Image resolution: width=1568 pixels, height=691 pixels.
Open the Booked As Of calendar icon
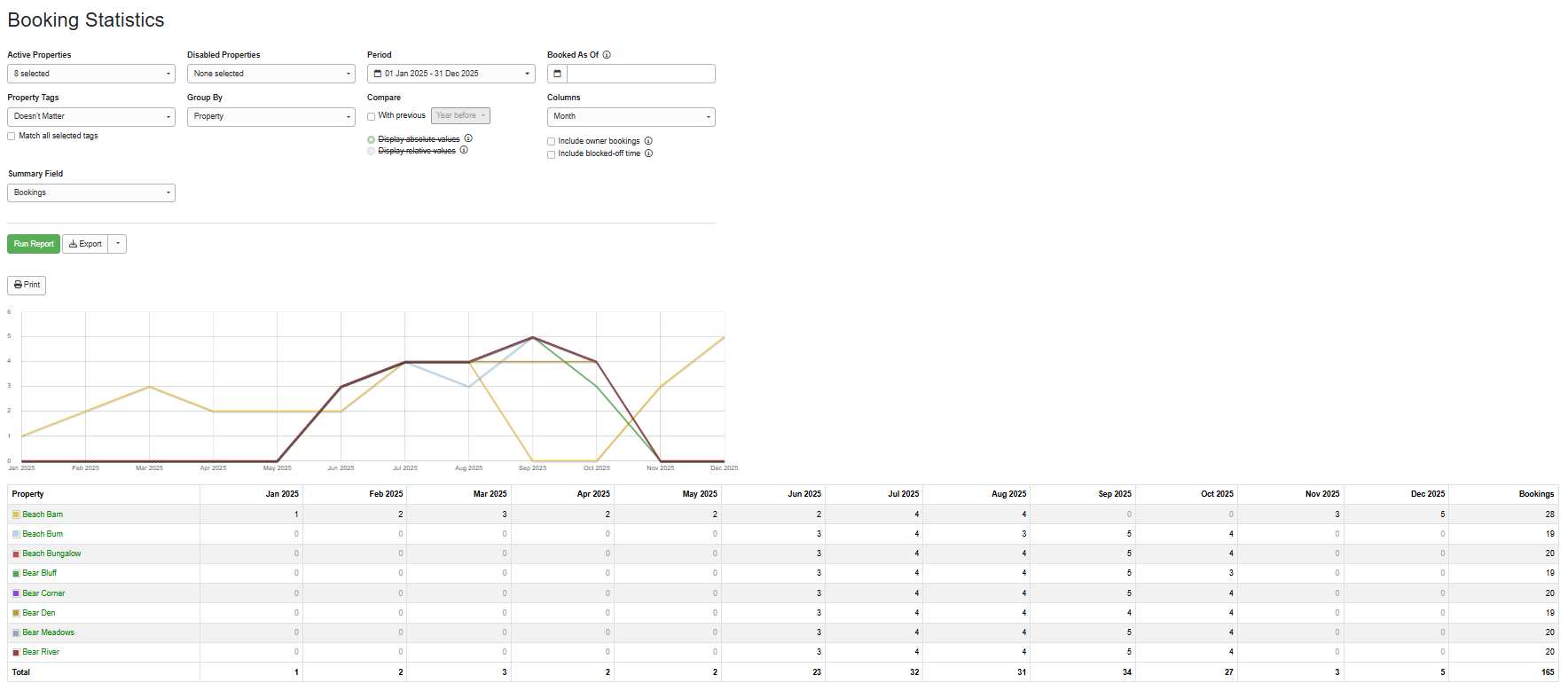pos(557,74)
